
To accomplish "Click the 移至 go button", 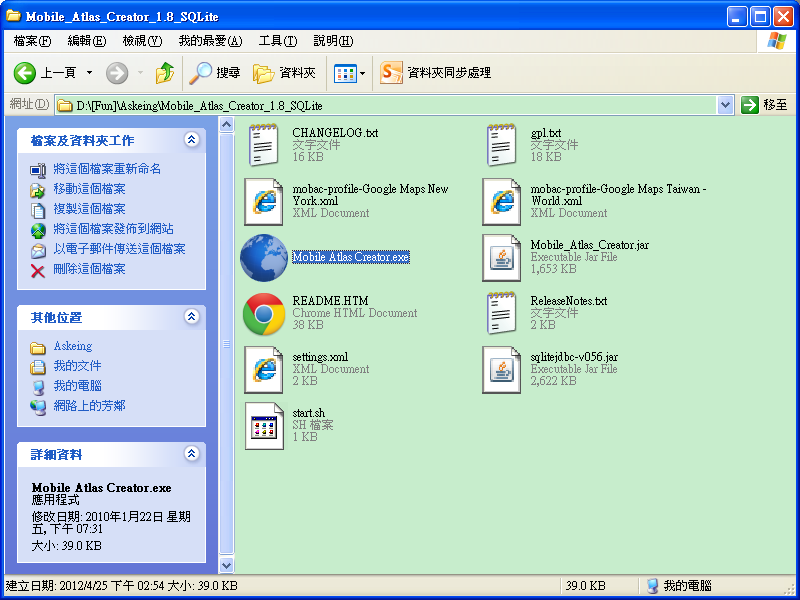I will tap(764, 105).
